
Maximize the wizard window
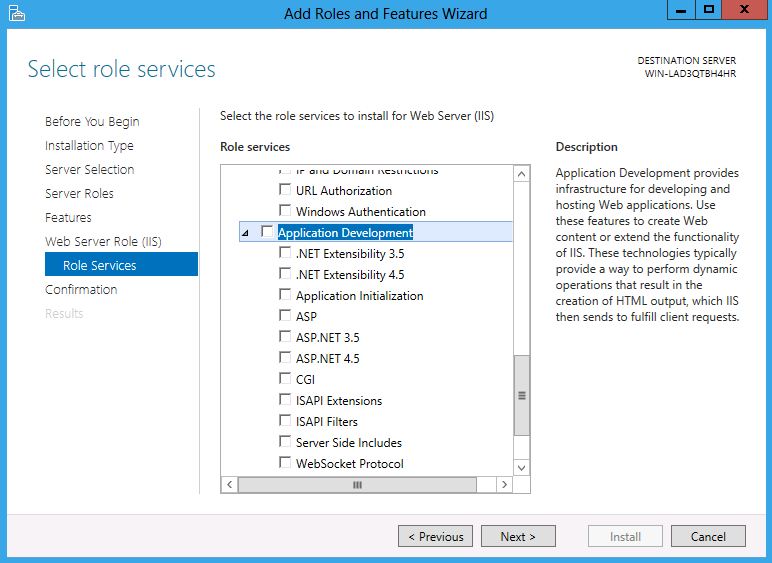point(708,10)
